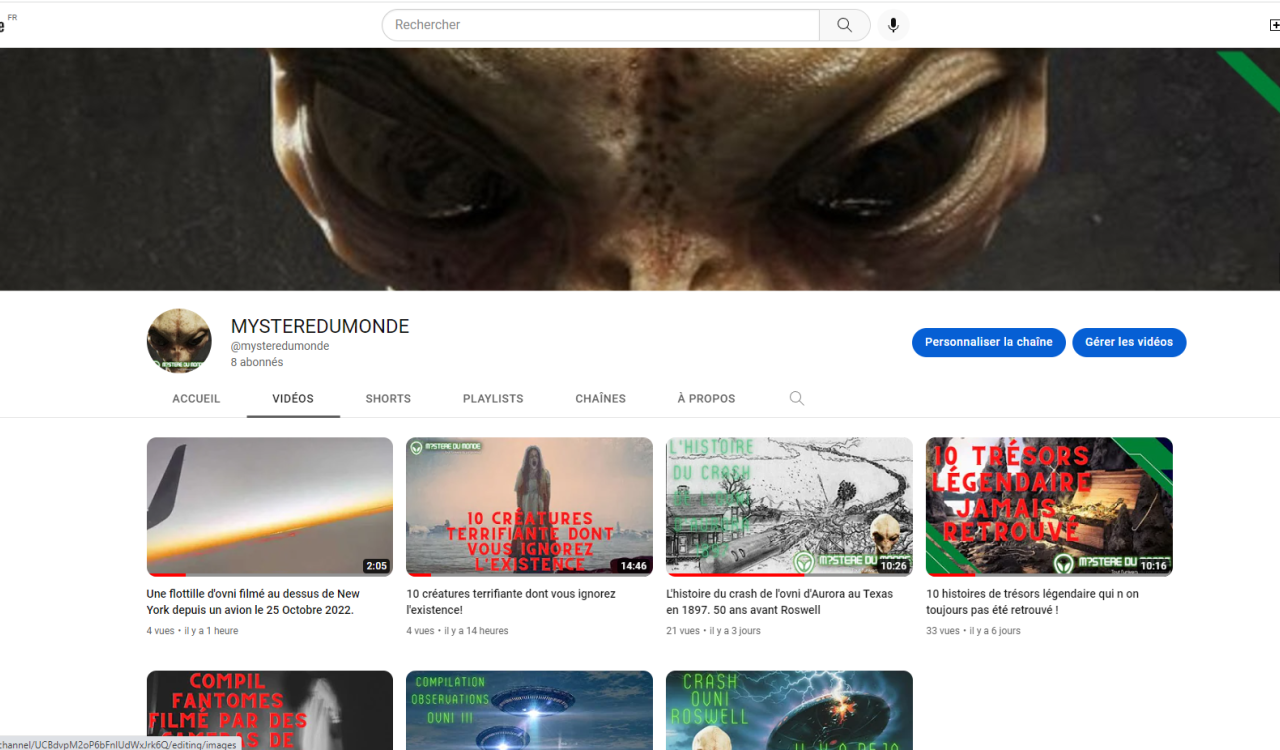Click title '10 créatures terrifiante dont vous ignorez'
Screen dimensions: 1280x750
511,602
